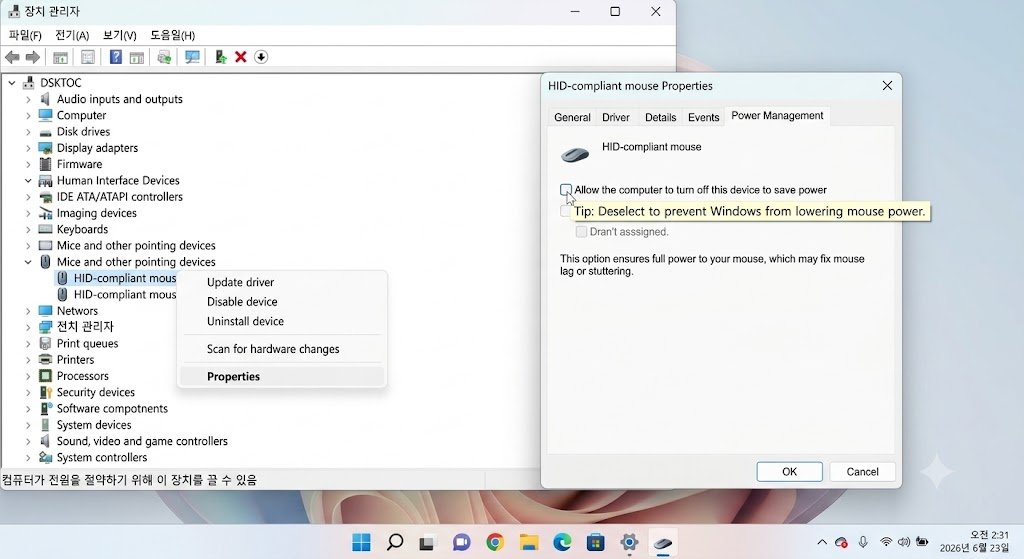Viewport: 1024px width, 559px height.
Task: Expand the Keyboards node
Action: click(x=28, y=229)
